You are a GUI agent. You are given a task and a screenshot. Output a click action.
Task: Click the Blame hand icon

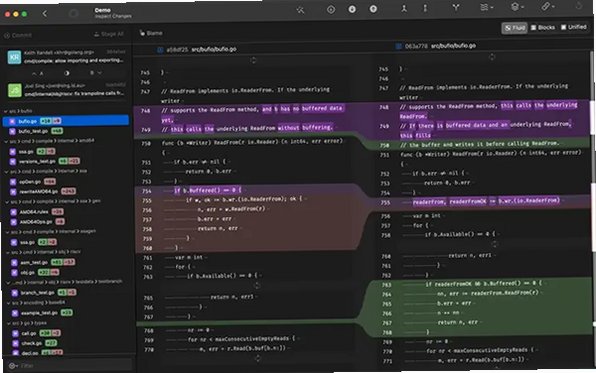coord(142,33)
